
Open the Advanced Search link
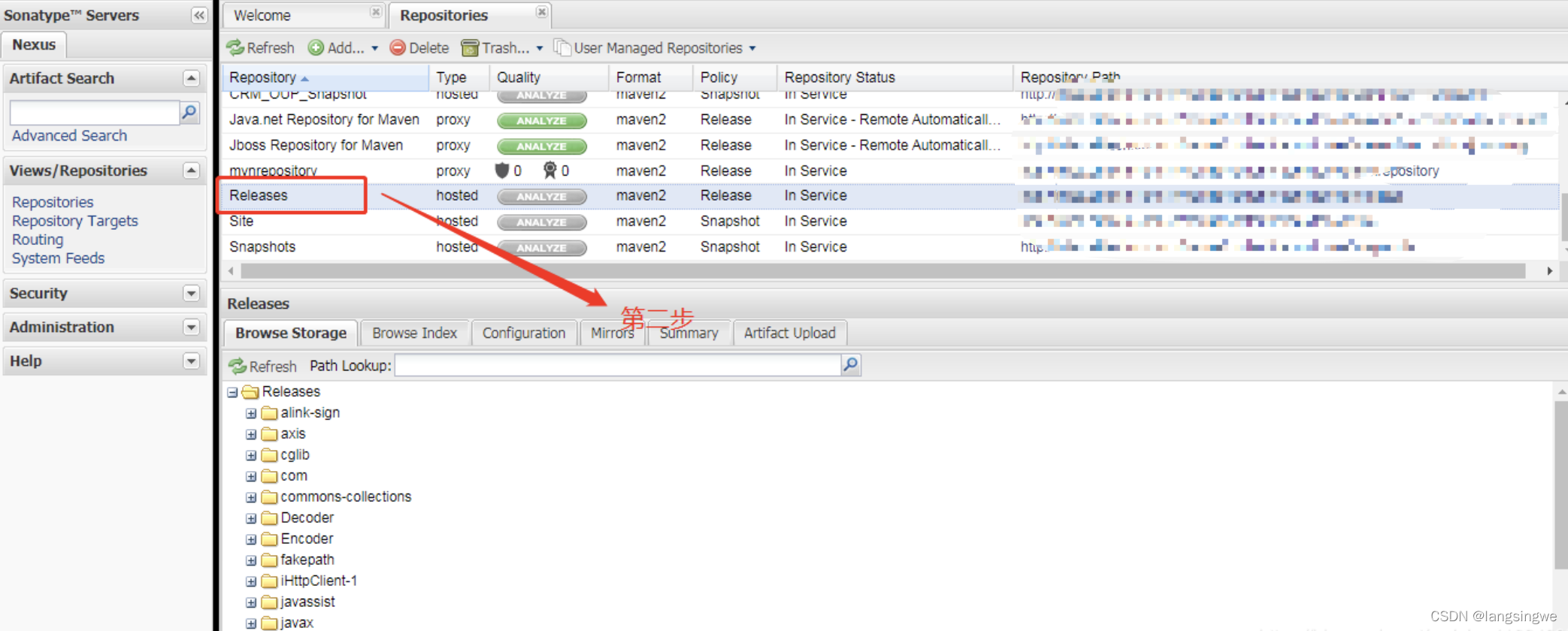coord(69,136)
